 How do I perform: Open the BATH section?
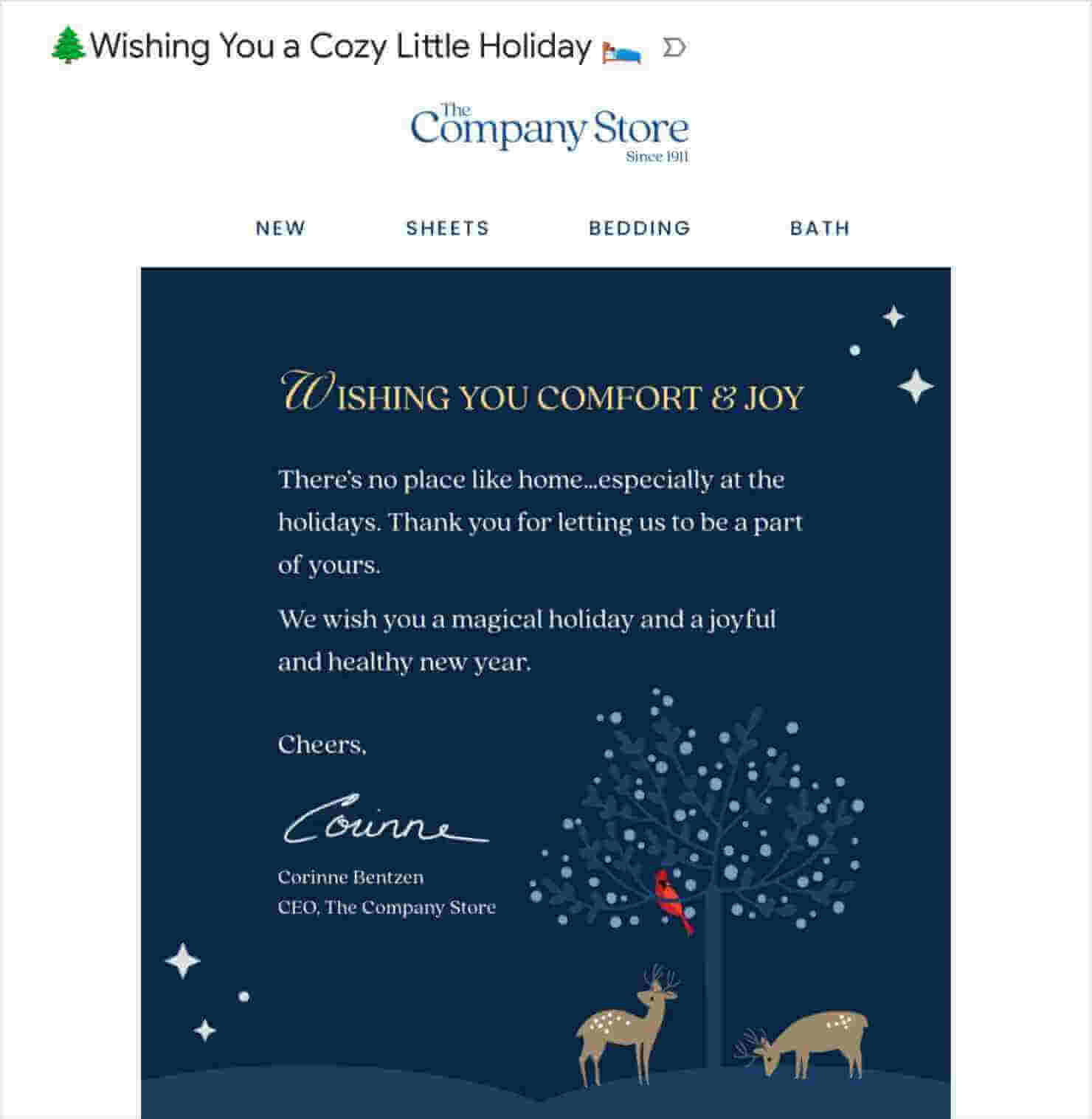click(x=820, y=227)
